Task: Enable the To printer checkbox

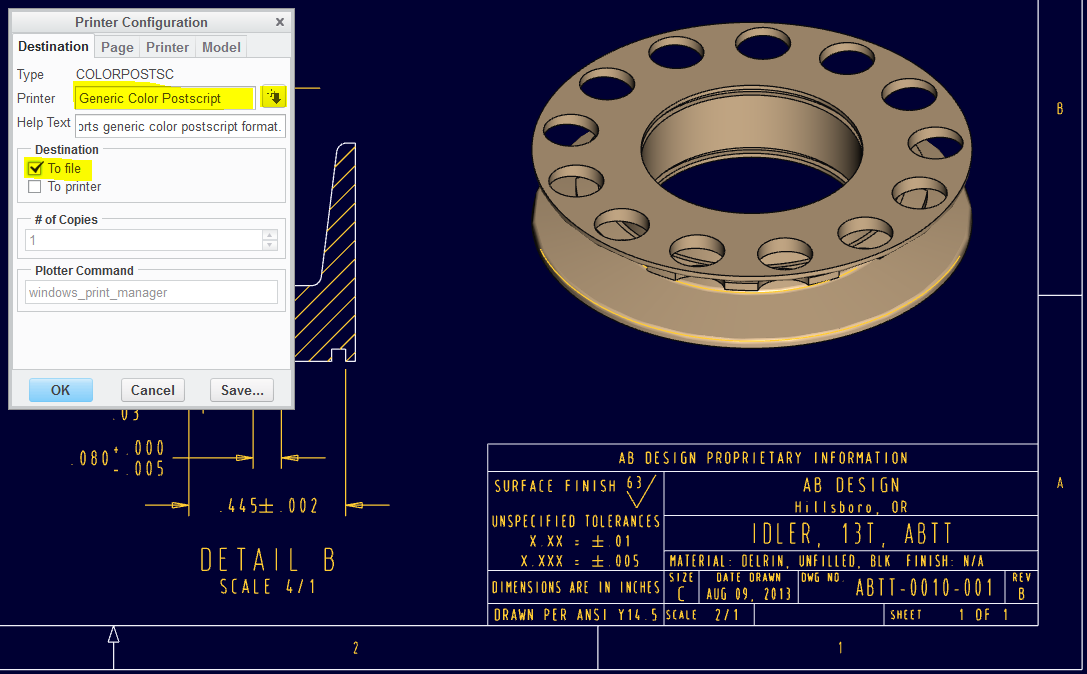Action: coord(35,187)
